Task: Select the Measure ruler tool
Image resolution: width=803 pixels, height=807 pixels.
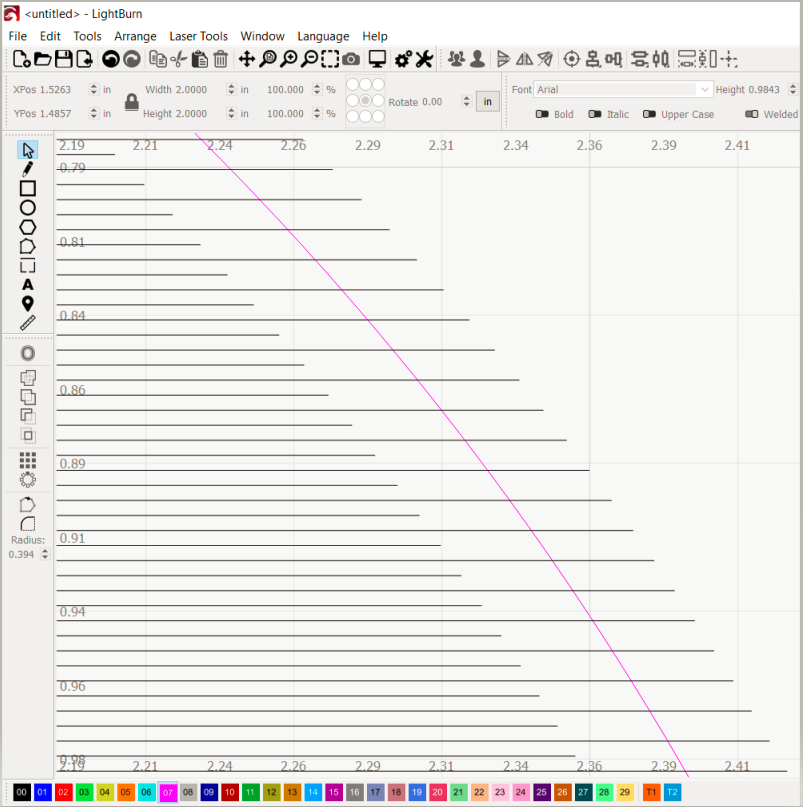Action: click(x=28, y=323)
